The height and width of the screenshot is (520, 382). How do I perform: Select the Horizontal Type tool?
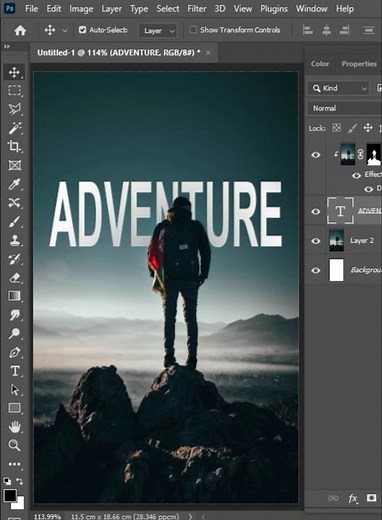[x=14, y=371]
